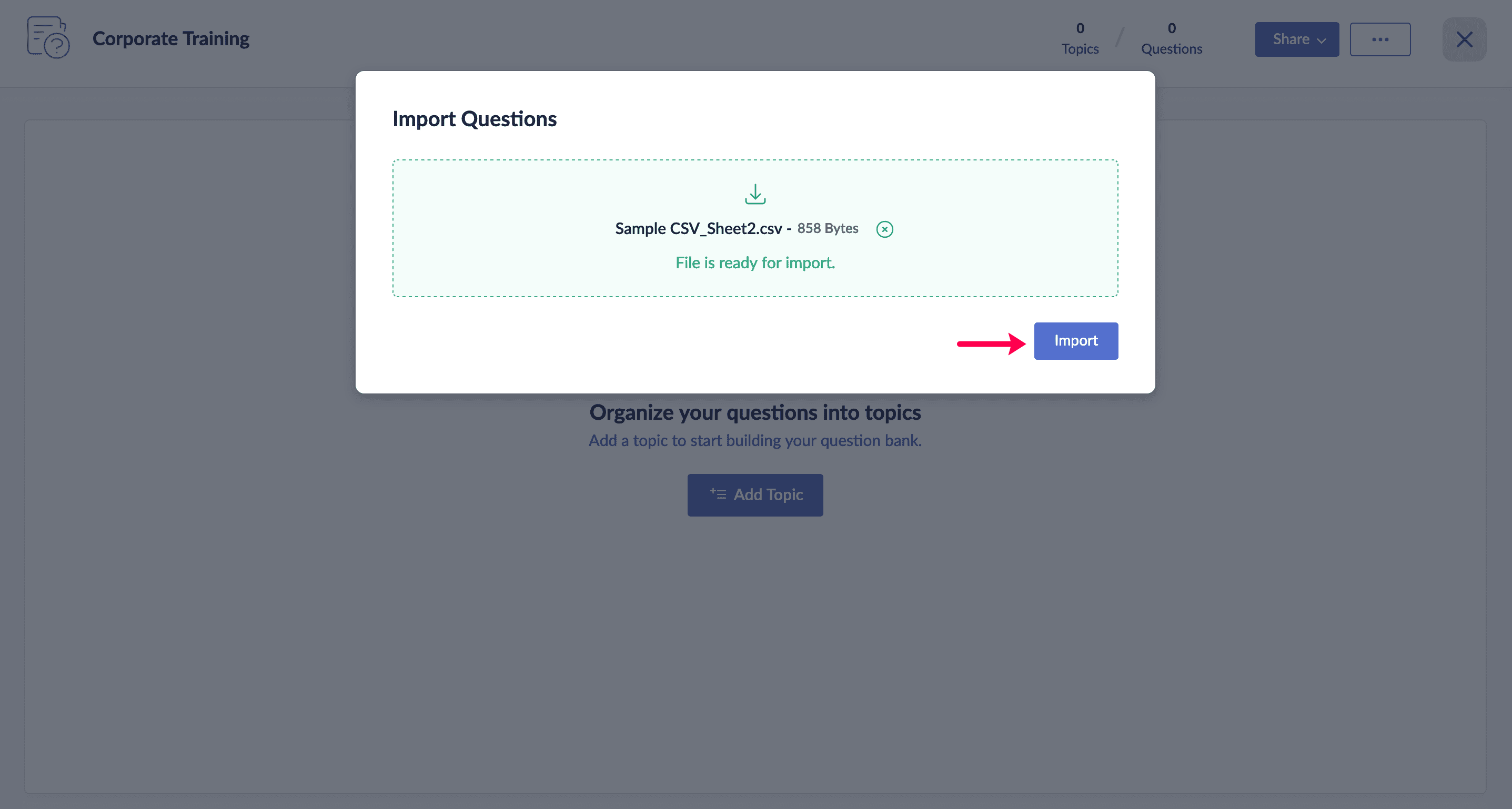Select the Corporate Training title
The image size is (1512, 809).
pos(171,39)
